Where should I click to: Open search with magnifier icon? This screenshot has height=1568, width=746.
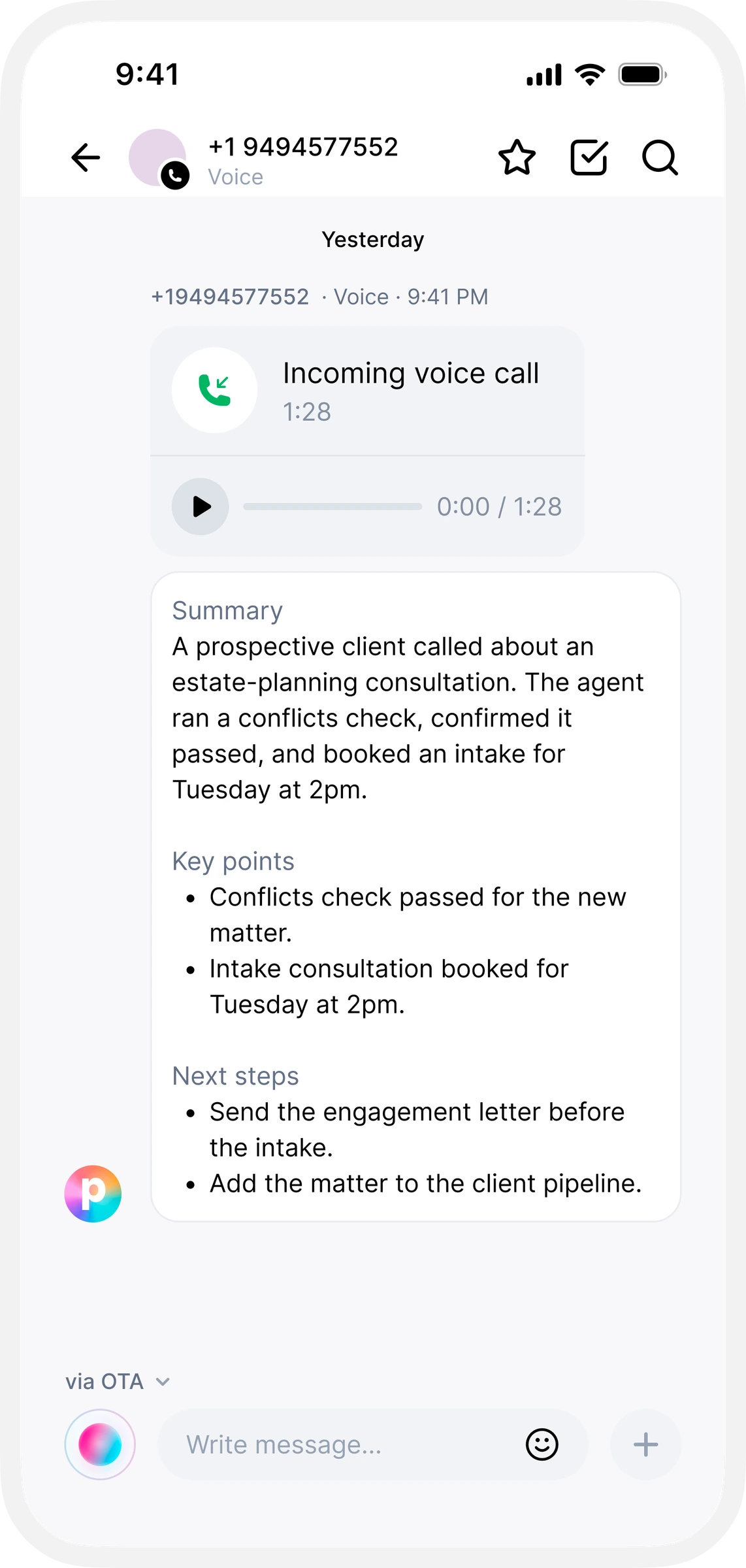[x=660, y=157]
